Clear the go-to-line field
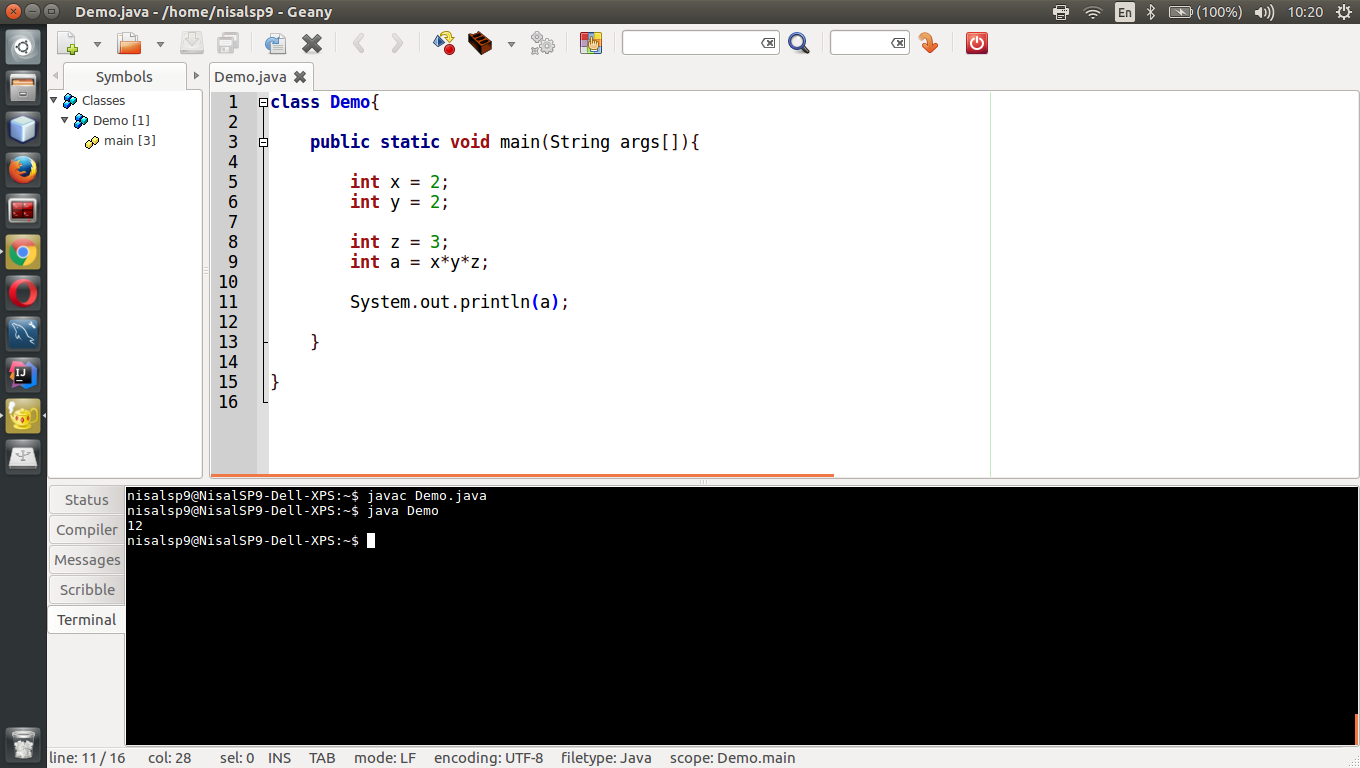The width and height of the screenshot is (1360, 768). [x=898, y=43]
